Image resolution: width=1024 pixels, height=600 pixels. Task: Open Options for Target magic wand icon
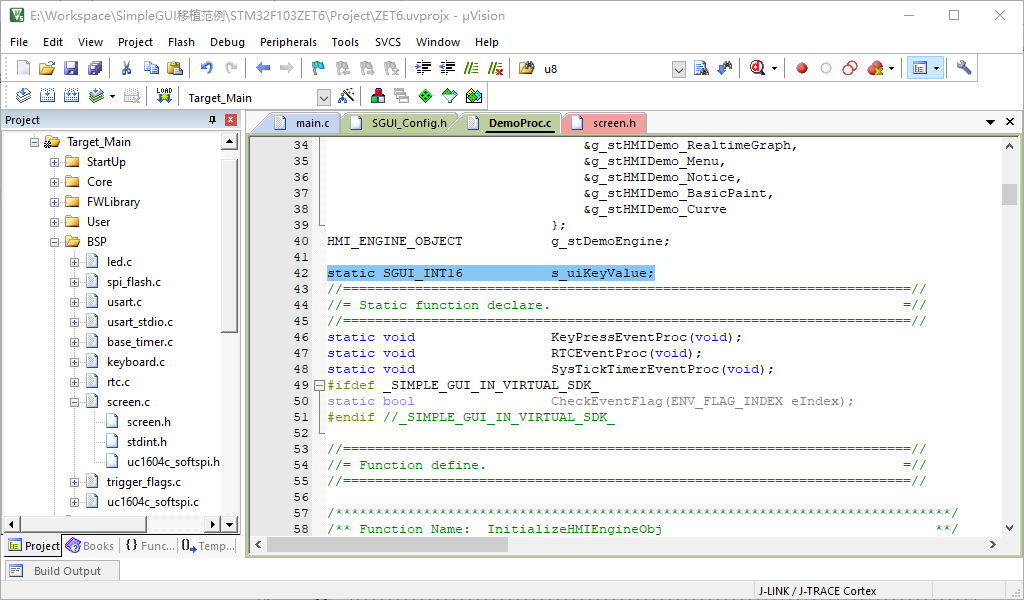pyautogui.click(x=346, y=97)
